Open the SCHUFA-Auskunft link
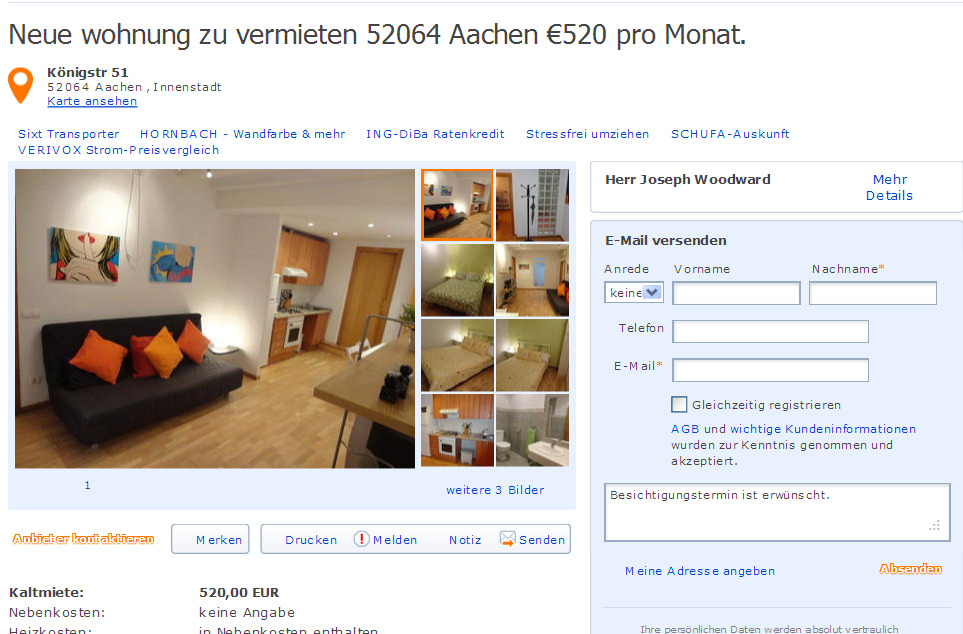Screen dimensions: 963x634 pyautogui.click(x=730, y=134)
